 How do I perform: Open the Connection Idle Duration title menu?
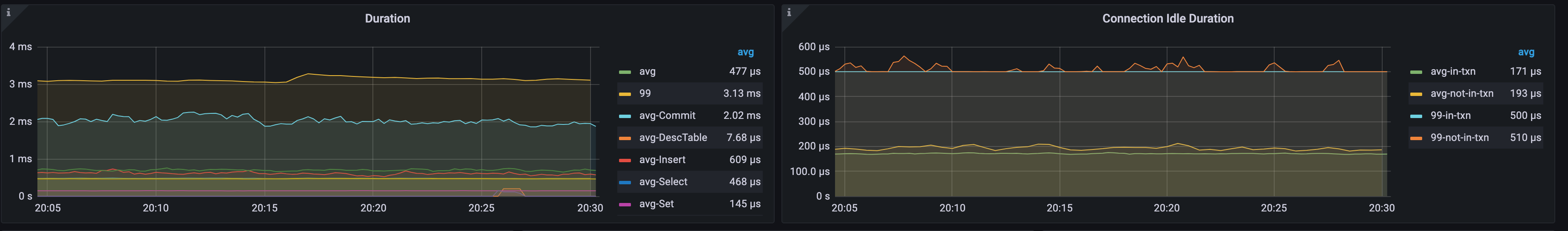(1167, 19)
